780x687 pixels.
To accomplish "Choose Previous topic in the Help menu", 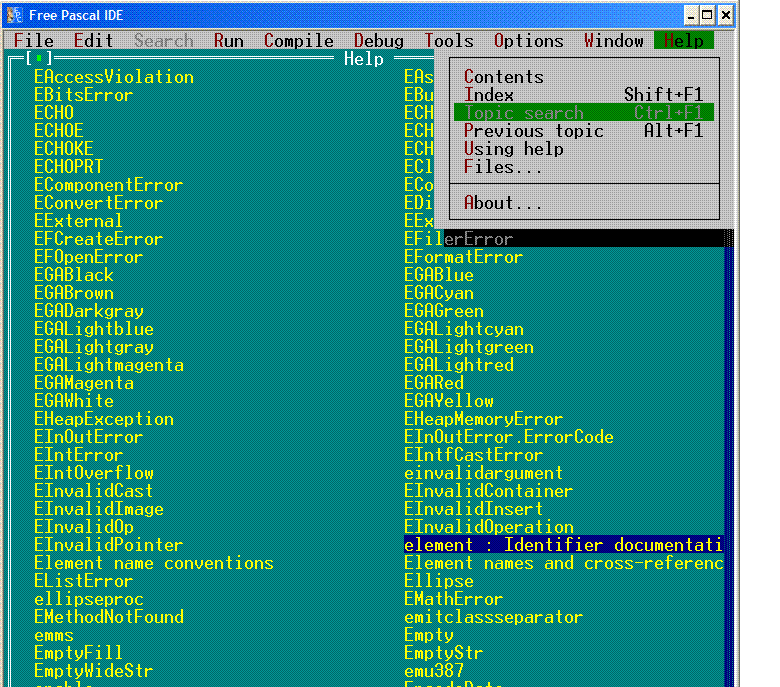I will [x=533, y=131].
